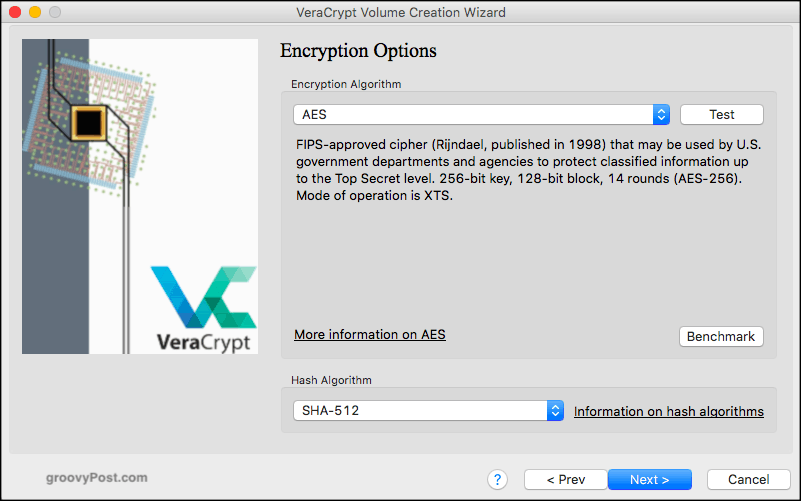The image size is (801, 501).
Task: Open More information on AES link
Action: click(370, 335)
